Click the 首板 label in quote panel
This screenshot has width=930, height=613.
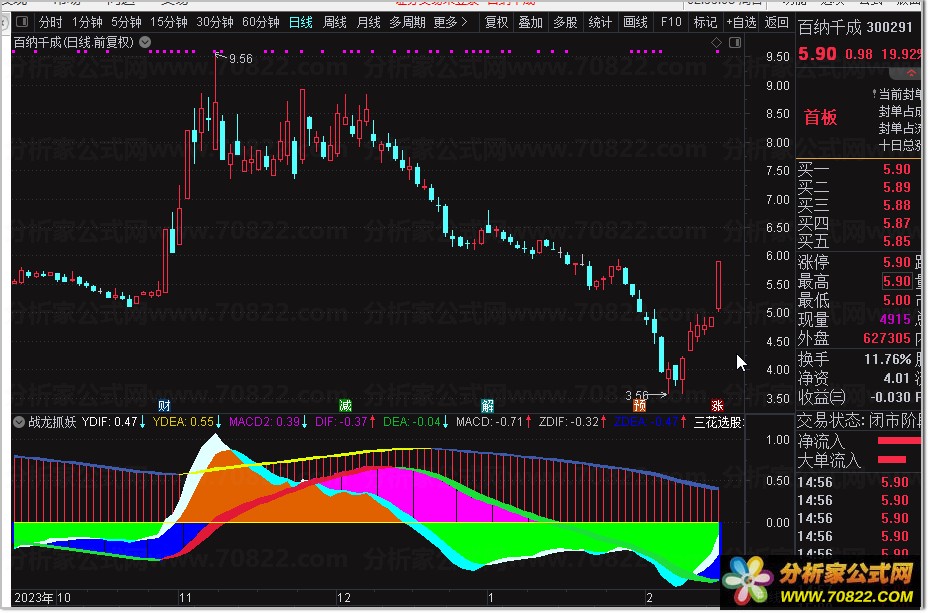[820, 117]
